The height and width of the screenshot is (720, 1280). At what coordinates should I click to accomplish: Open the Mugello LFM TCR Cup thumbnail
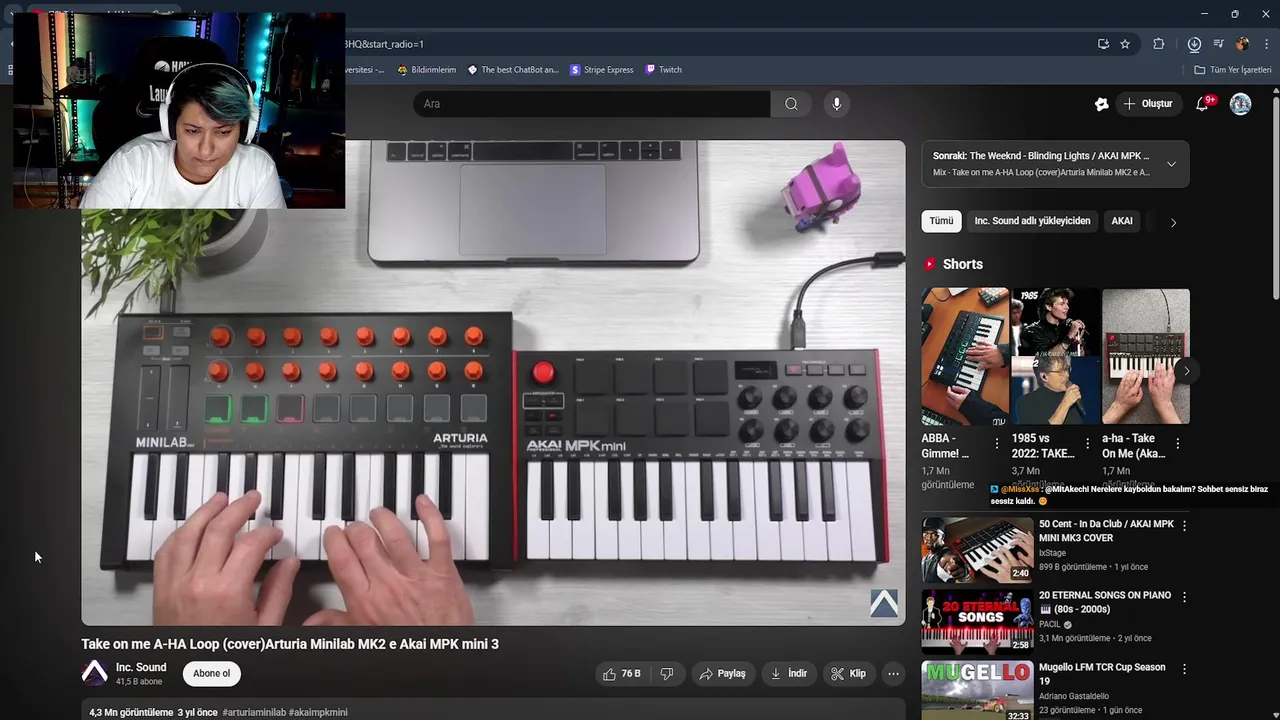[977, 690]
